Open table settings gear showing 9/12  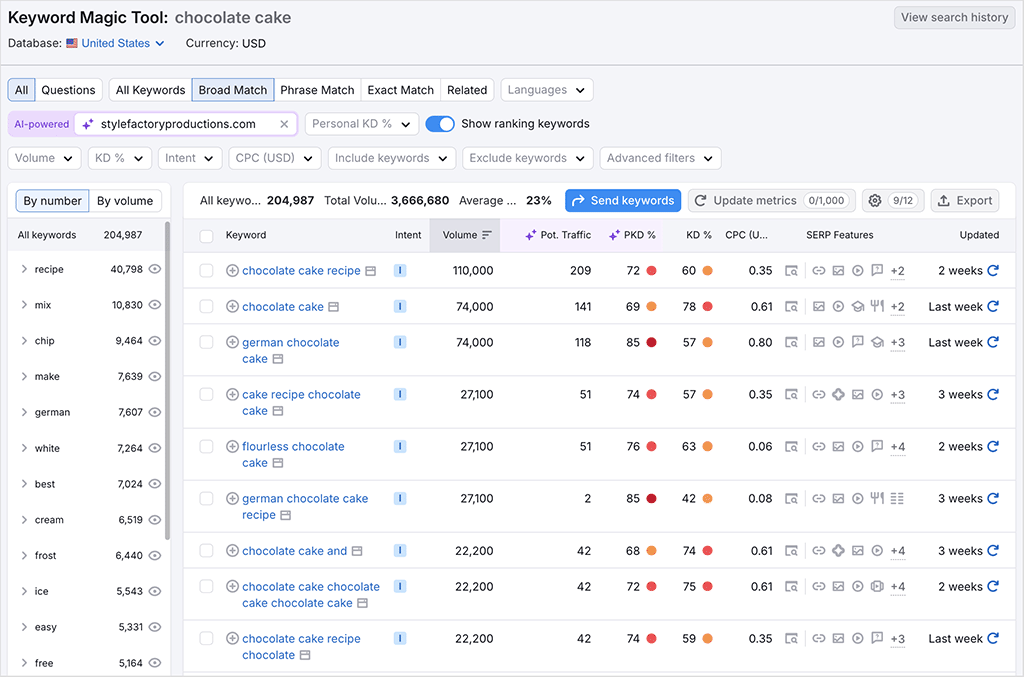tap(893, 200)
